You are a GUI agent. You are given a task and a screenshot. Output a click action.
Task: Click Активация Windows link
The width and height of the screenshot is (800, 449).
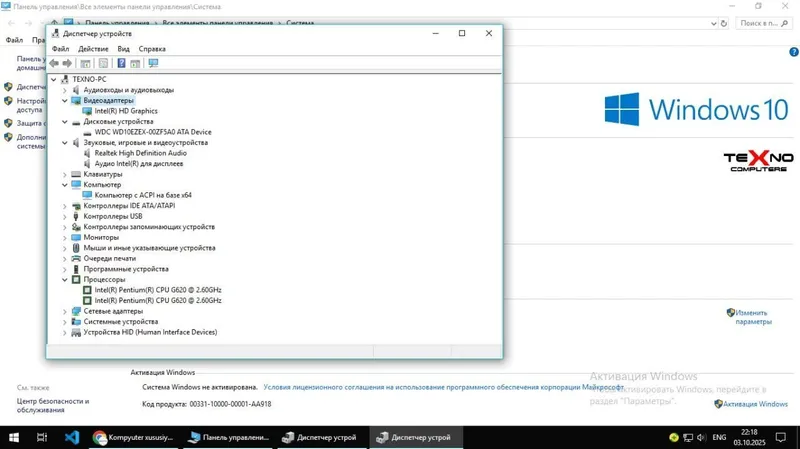(755, 404)
